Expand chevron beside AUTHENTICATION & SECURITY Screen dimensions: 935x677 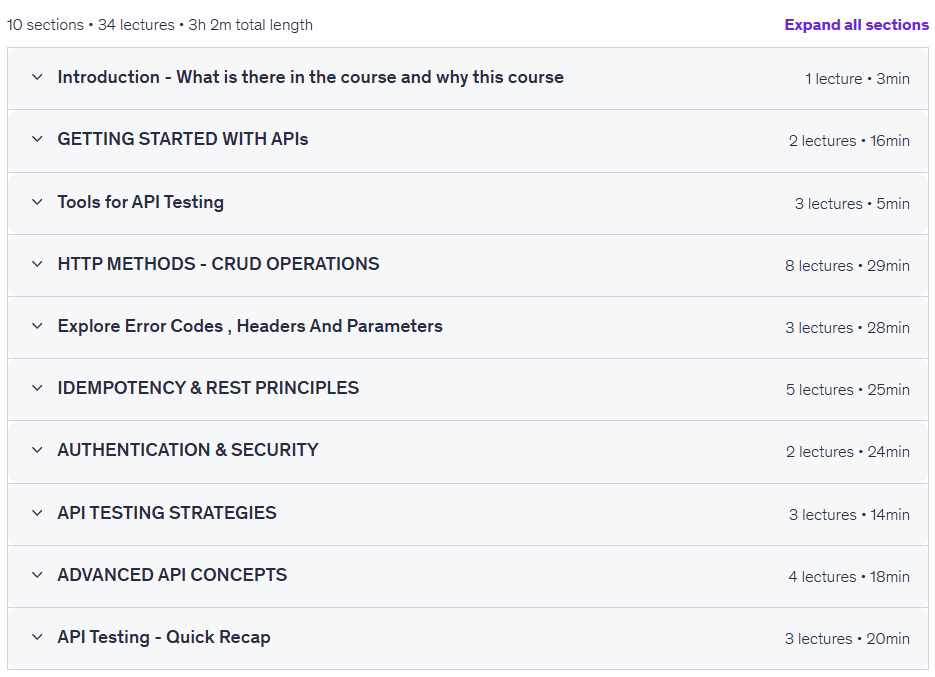[37, 450]
